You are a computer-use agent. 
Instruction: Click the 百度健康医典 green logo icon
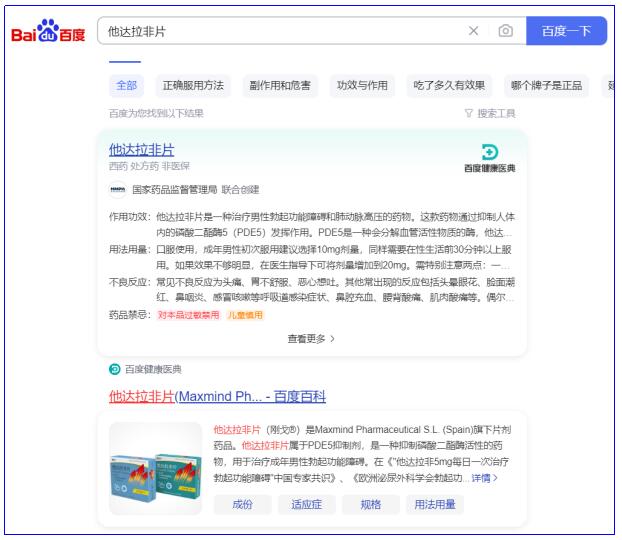click(x=490, y=152)
